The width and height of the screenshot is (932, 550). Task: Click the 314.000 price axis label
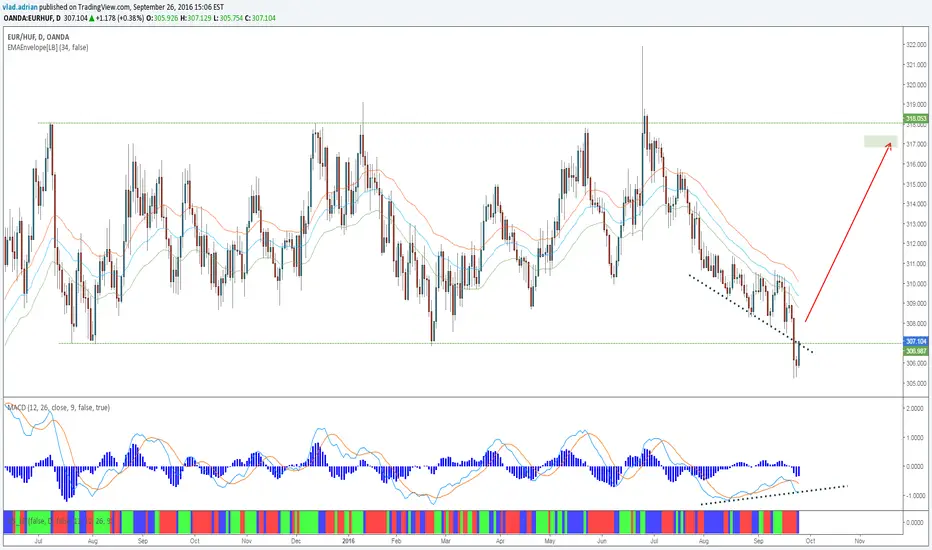[916, 204]
